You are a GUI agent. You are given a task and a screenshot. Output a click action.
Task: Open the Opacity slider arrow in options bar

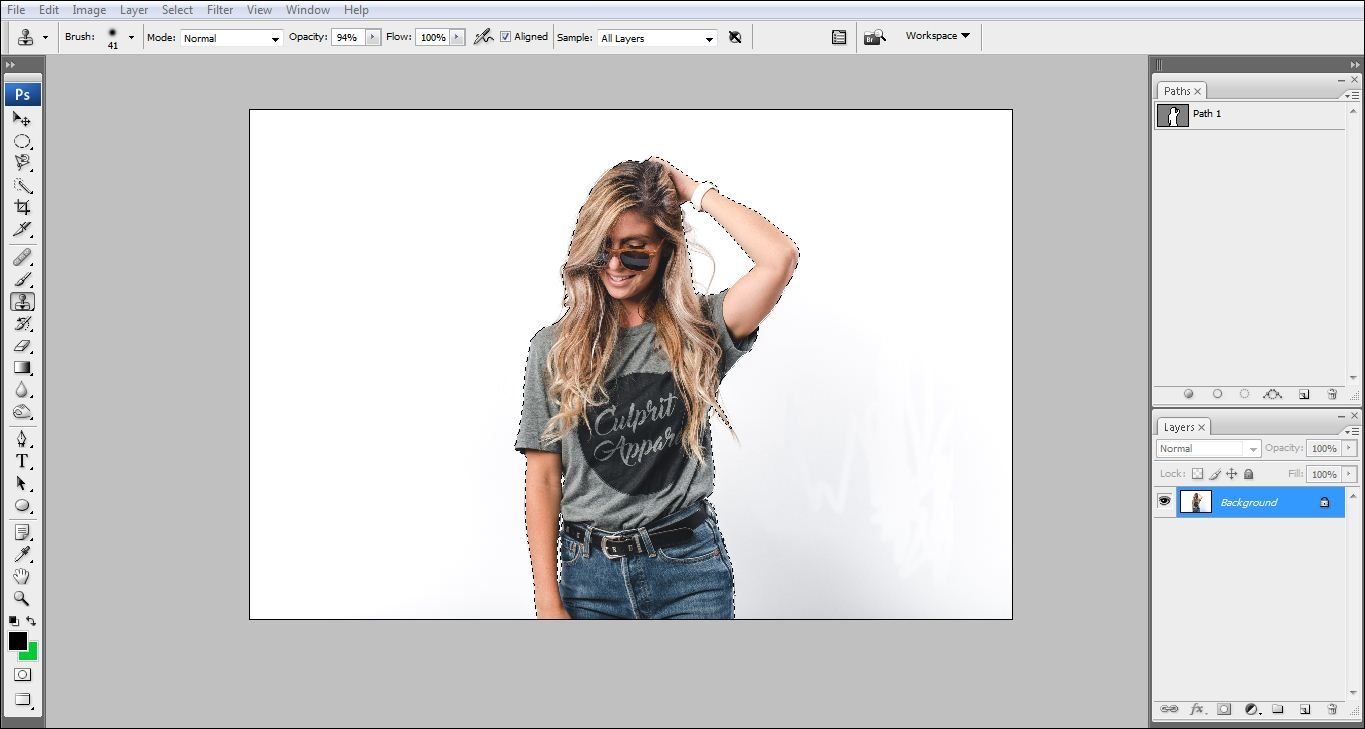(x=373, y=37)
